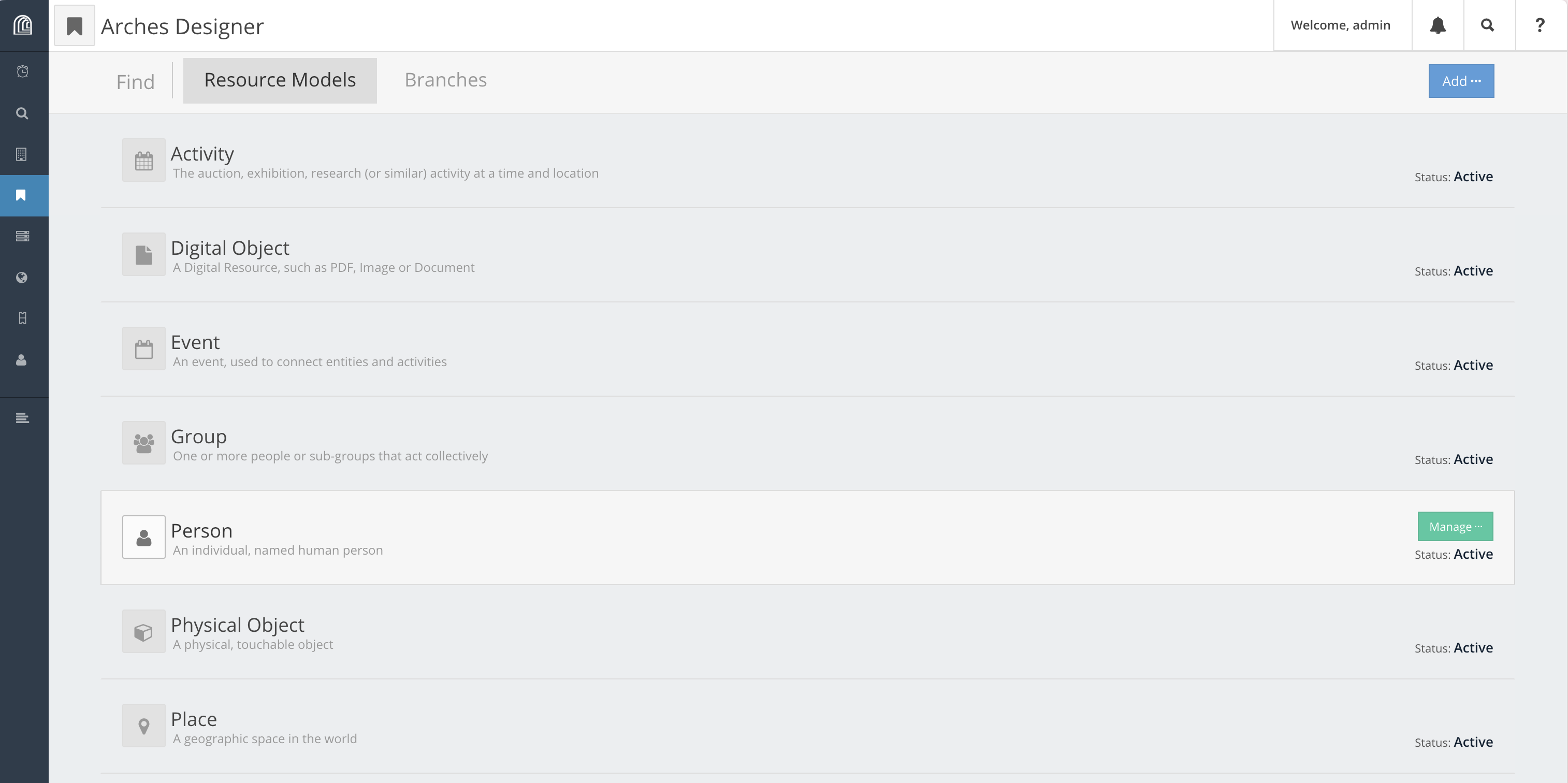Select the bookmark Arches Designer sidebar icon
The height and width of the screenshot is (783, 1568).
(x=22, y=195)
